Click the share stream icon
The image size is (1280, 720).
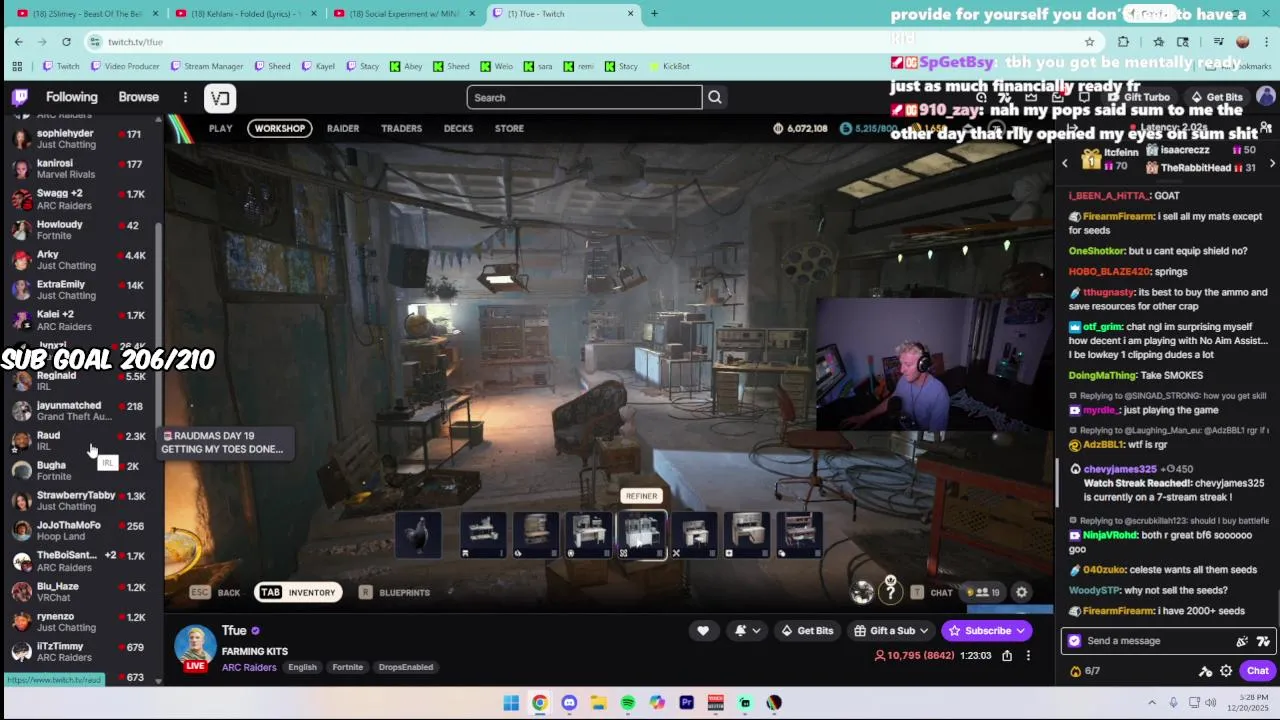1007,655
